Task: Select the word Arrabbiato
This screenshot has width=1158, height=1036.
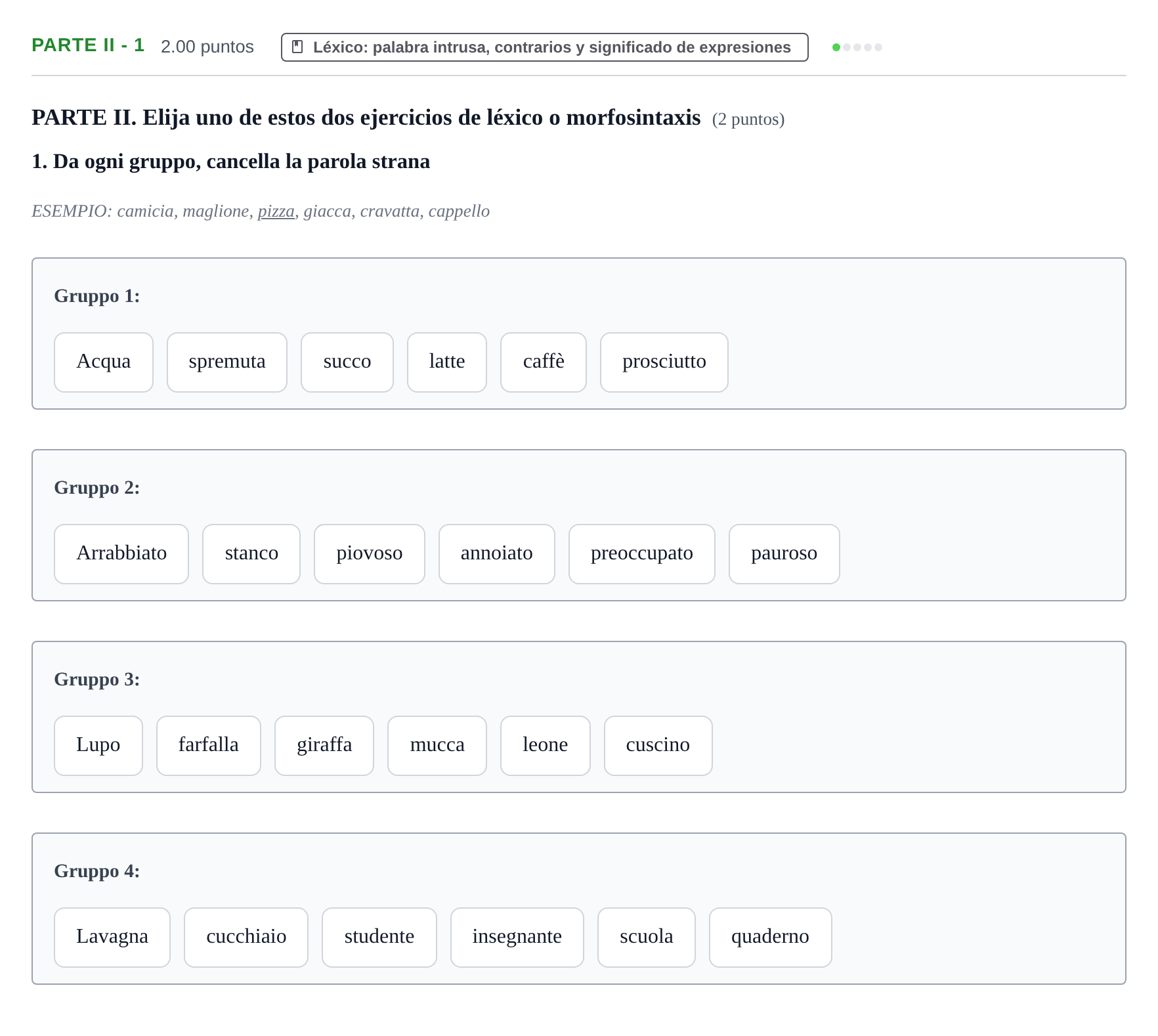Action: click(x=121, y=554)
